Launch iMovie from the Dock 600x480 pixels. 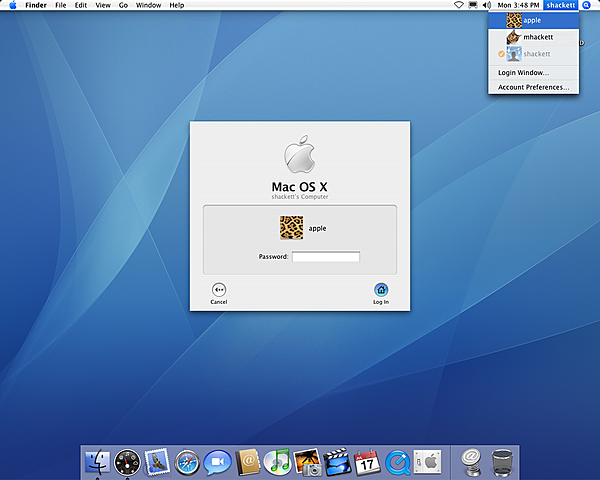pos(337,462)
